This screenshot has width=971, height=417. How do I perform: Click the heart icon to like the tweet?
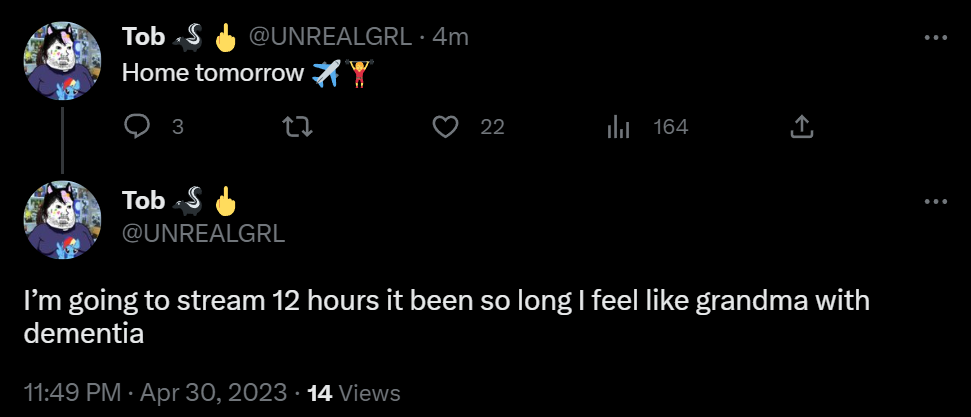446,127
